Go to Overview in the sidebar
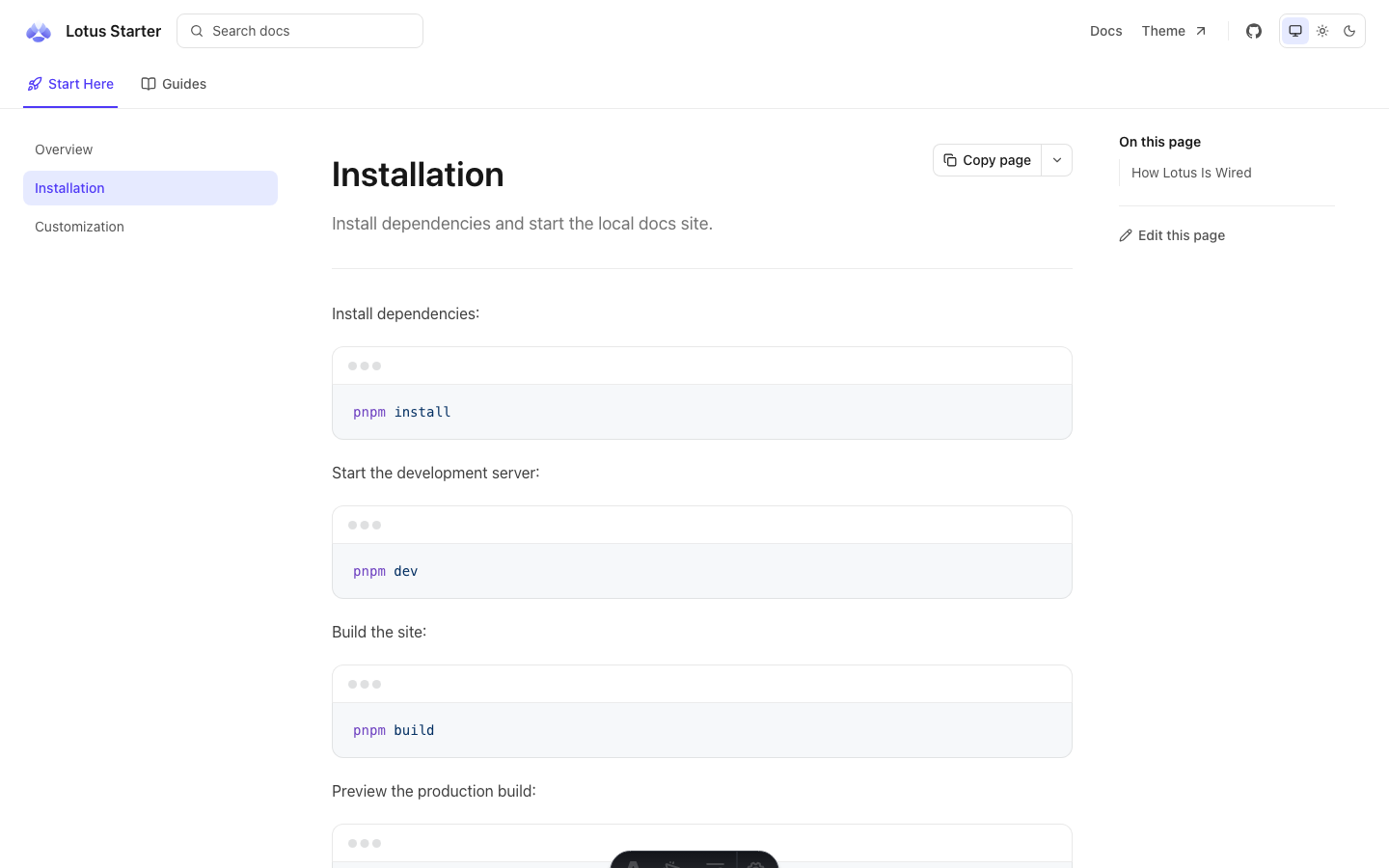The width and height of the screenshot is (1389, 868). (150, 149)
